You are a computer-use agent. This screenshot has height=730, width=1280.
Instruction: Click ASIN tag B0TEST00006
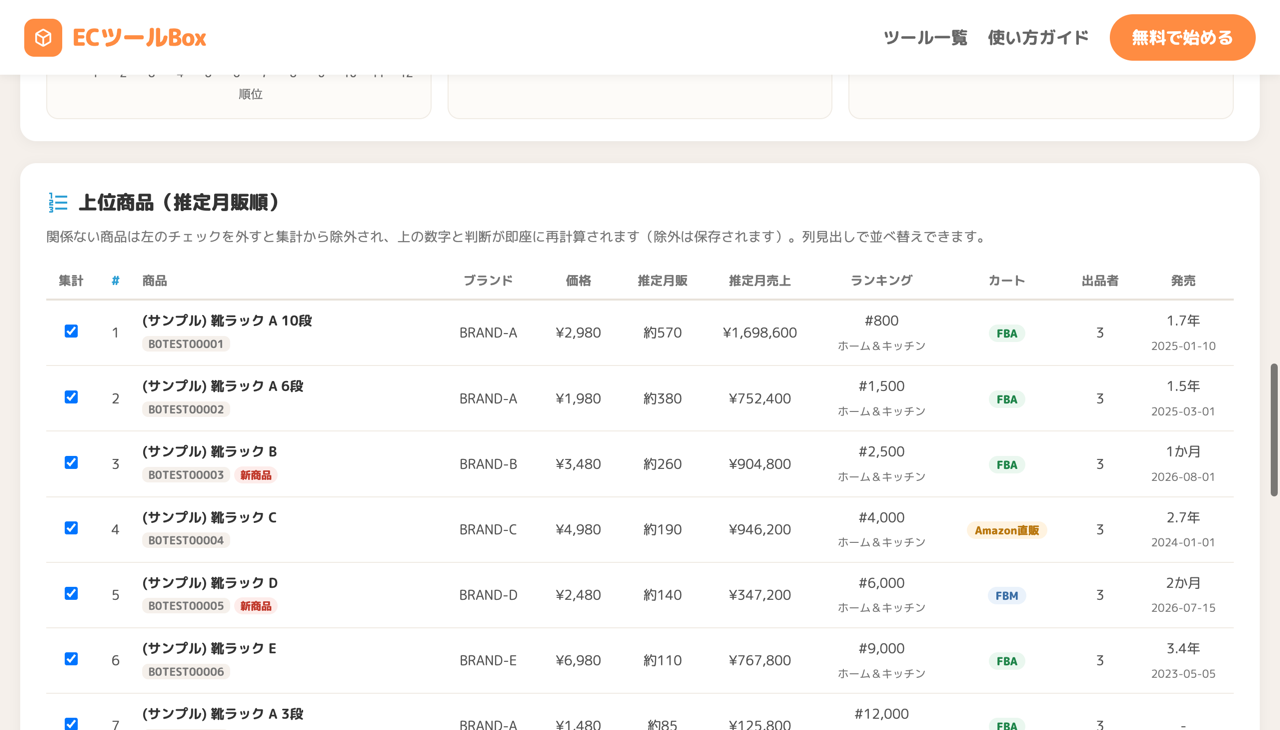tap(186, 671)
